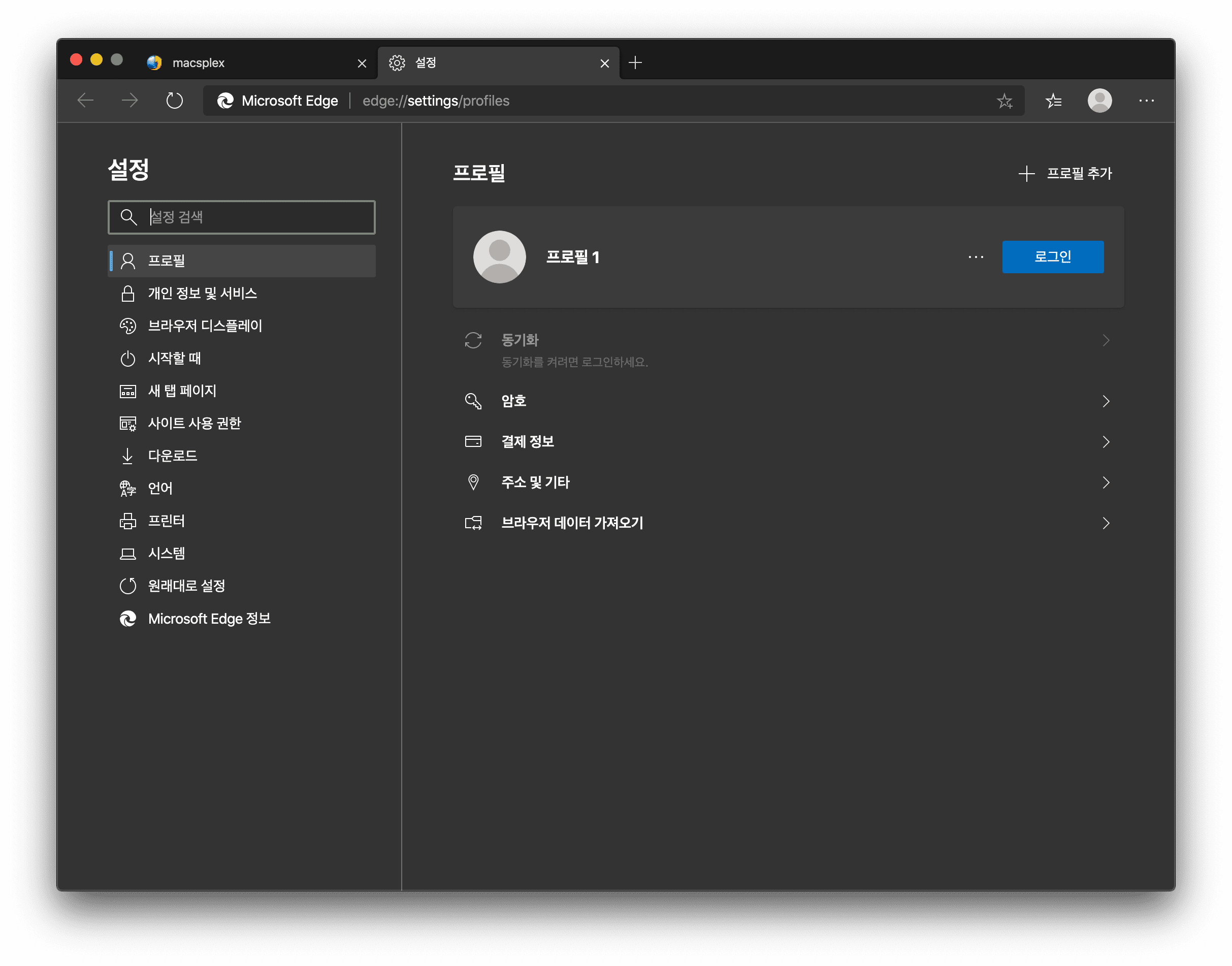1232x966 pixels.
Task: Open Microsoft Edge 정보 page
Action: pyautogui.click(x=241, y=619)
